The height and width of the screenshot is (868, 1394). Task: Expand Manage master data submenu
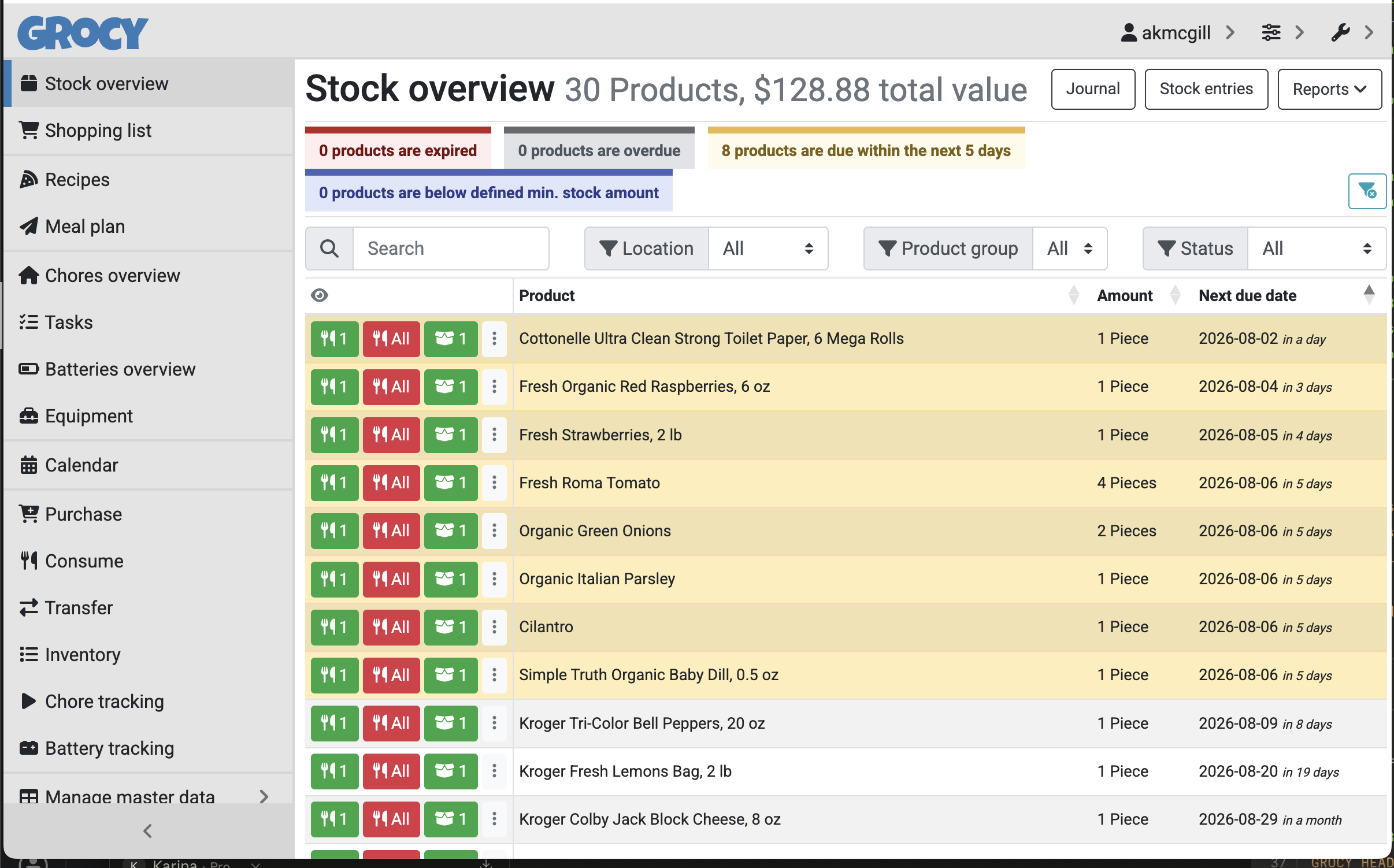(x=148, y=796)
